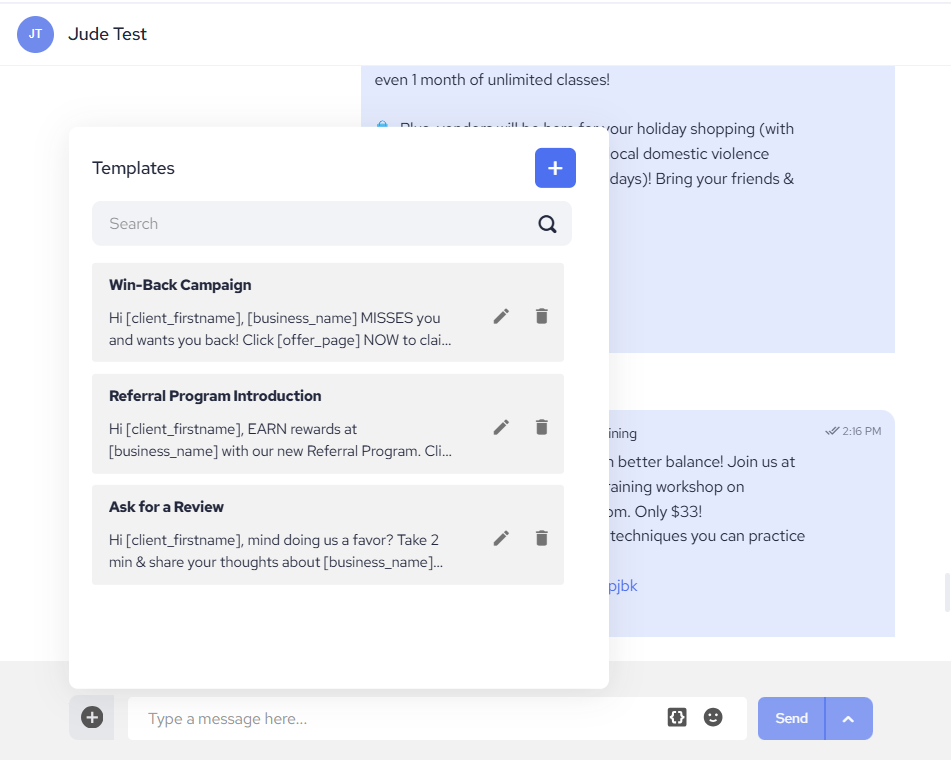Screen dimensions: 951x760
Task: Open the emoji picker smiley icon
Action: (x=713, y=717)
